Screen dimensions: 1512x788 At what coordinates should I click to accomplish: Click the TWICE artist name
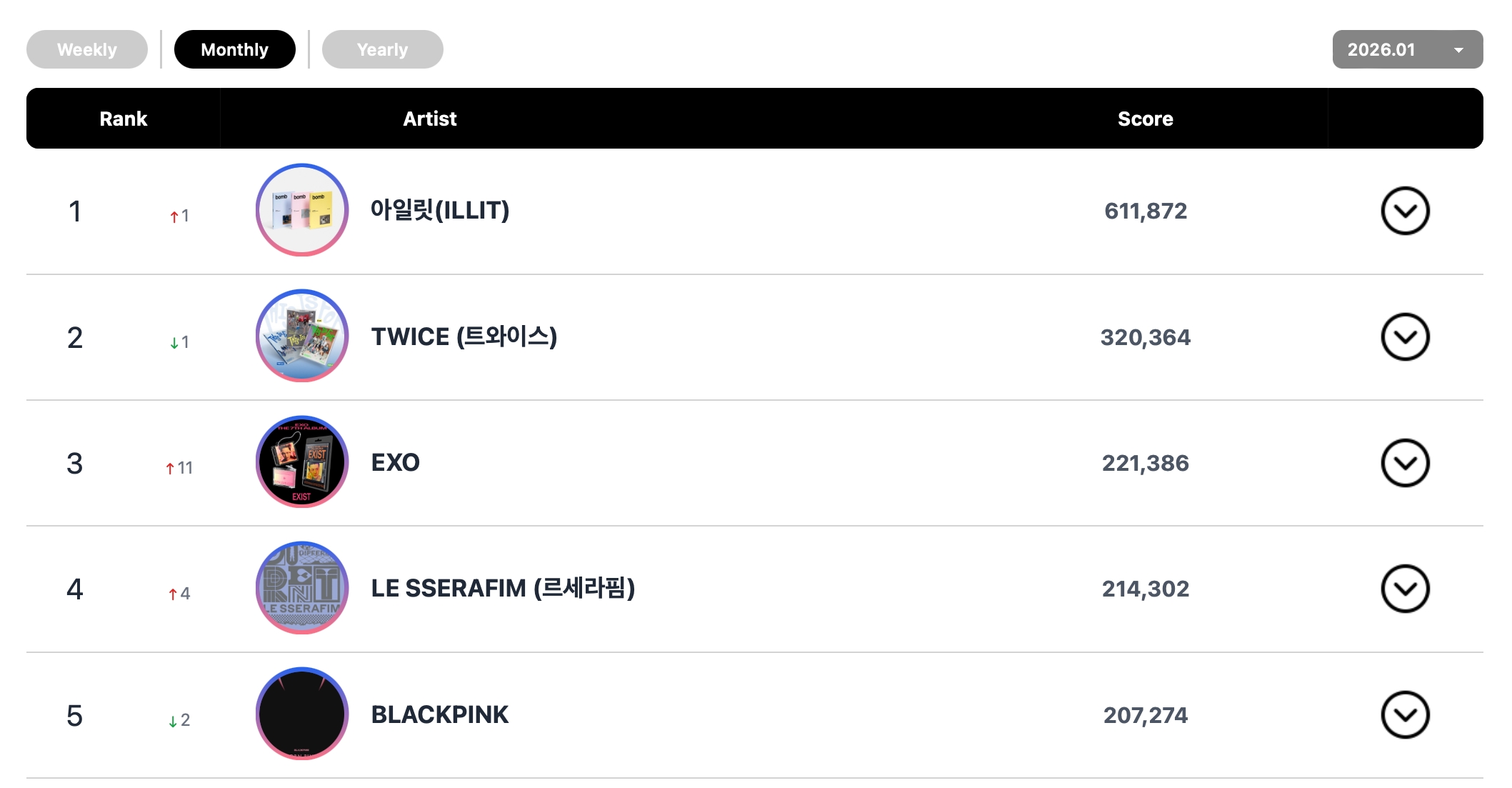464,336
